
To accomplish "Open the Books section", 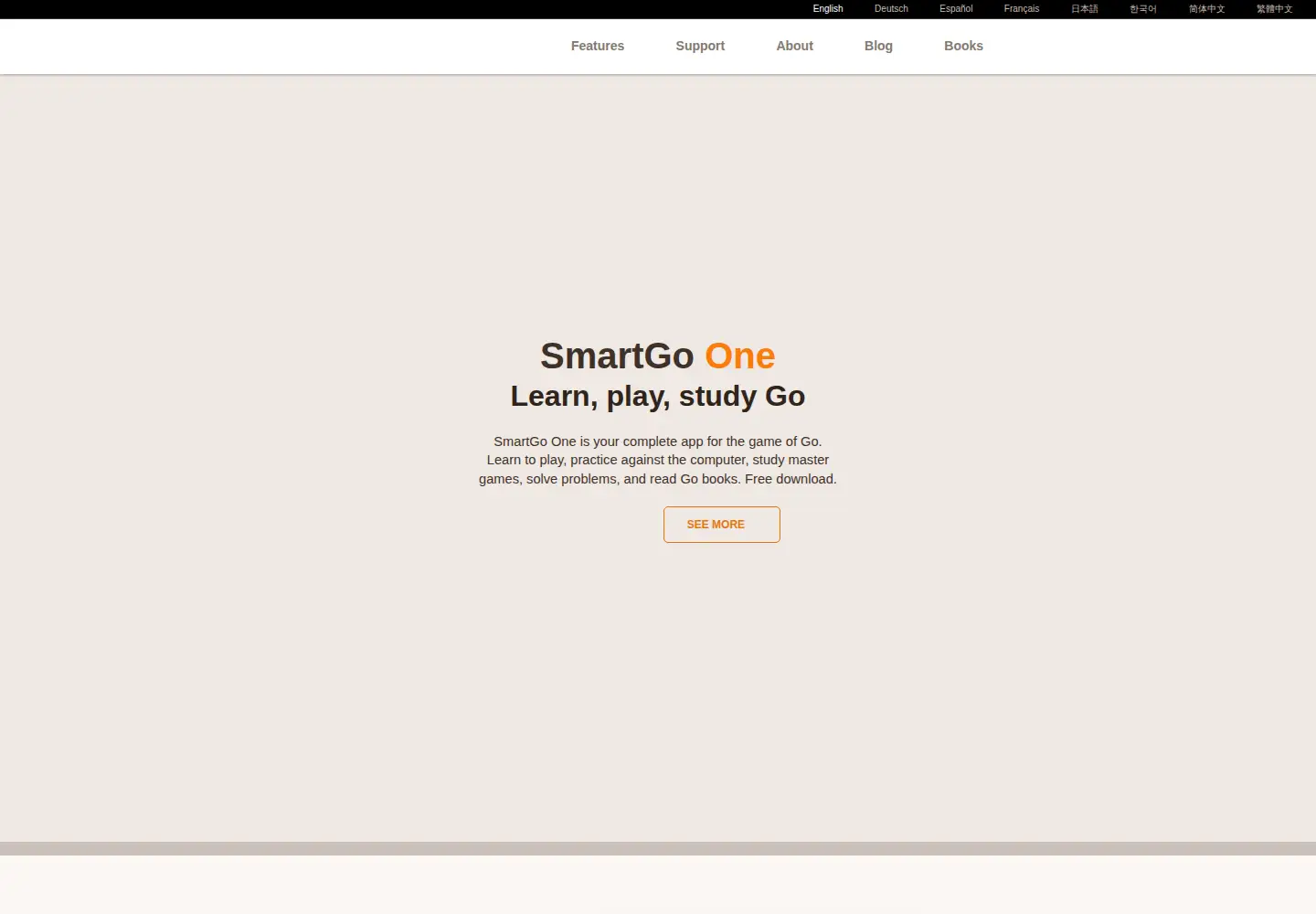I will [963, 46].
